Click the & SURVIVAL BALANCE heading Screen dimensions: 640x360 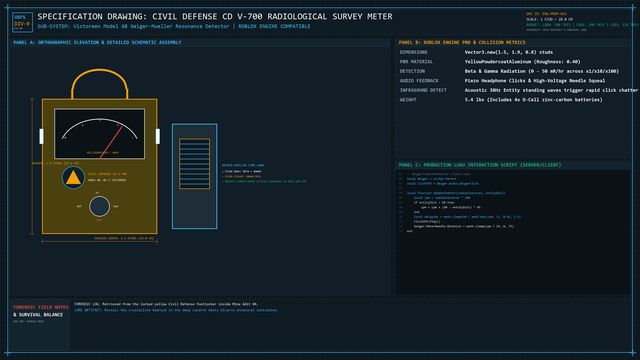coord(38,315)
